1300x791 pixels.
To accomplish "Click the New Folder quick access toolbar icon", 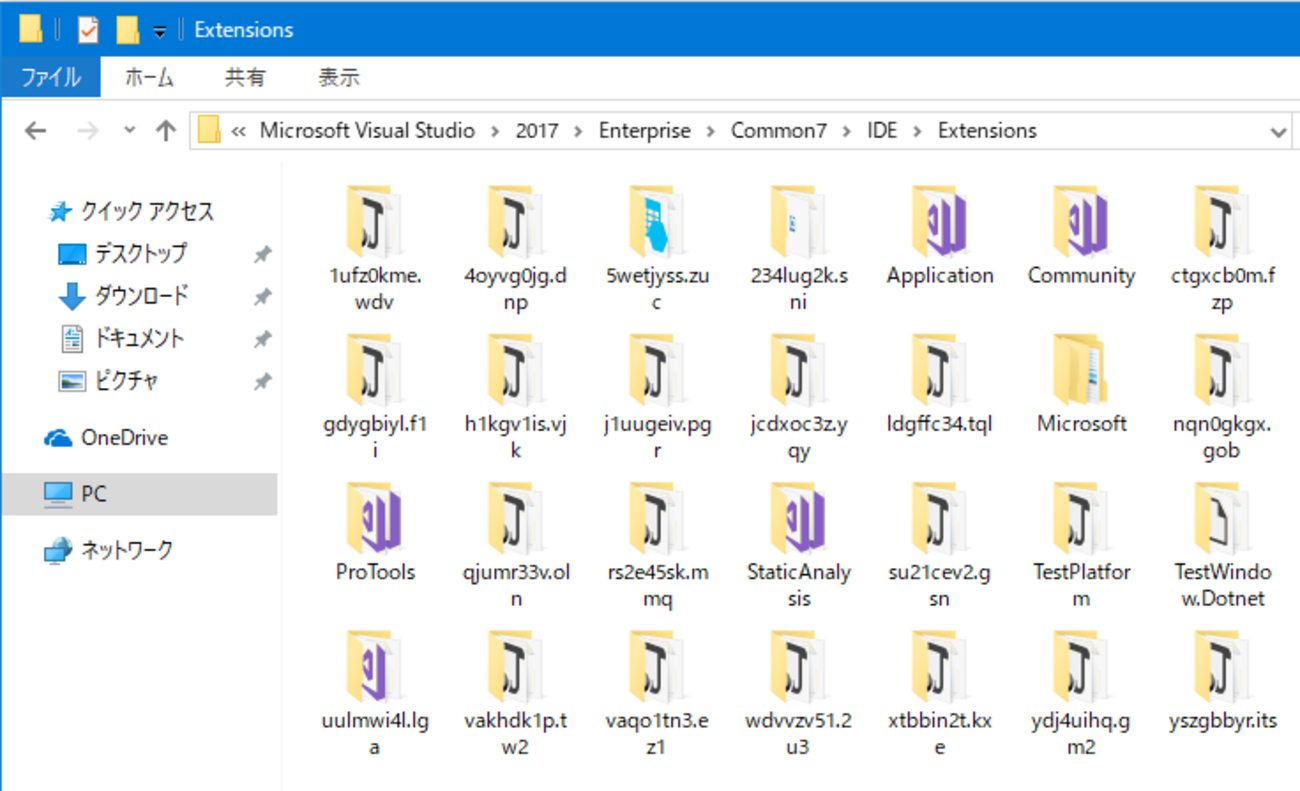I will (128, 30).
